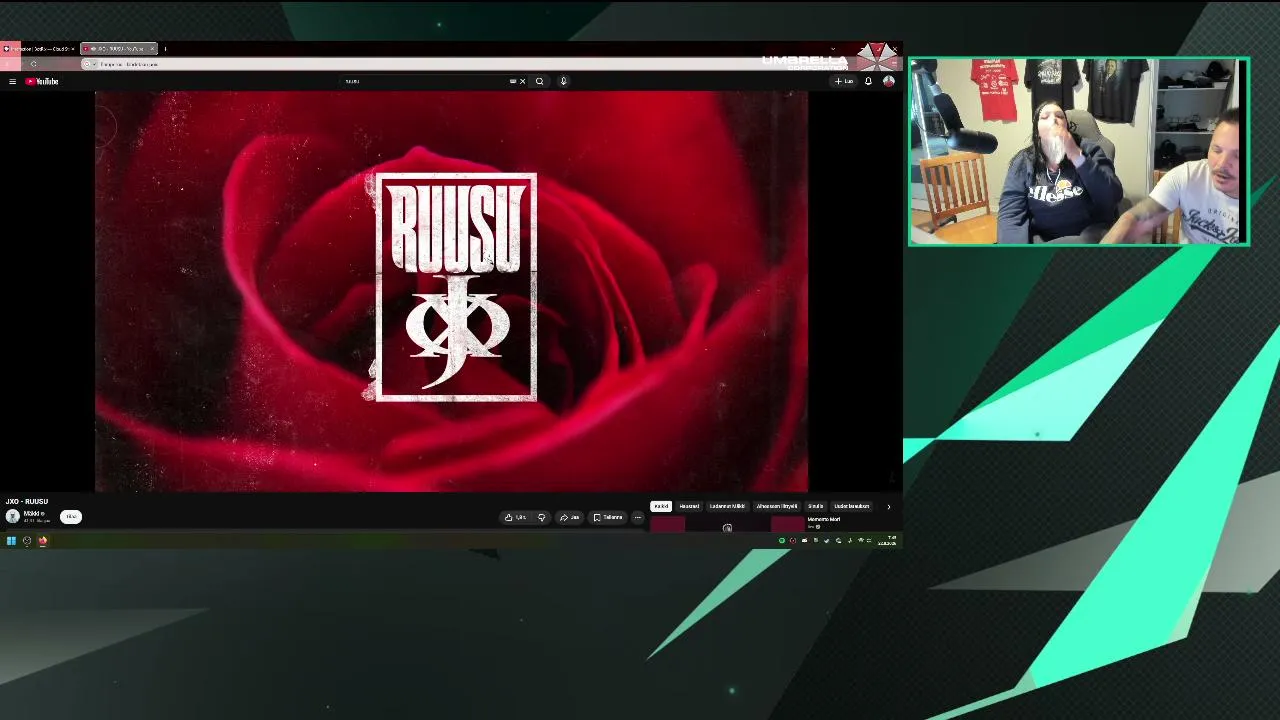Open the Memento Mori video title
The width and height of the screenshot is (1280, 720).
coord(824,519)
